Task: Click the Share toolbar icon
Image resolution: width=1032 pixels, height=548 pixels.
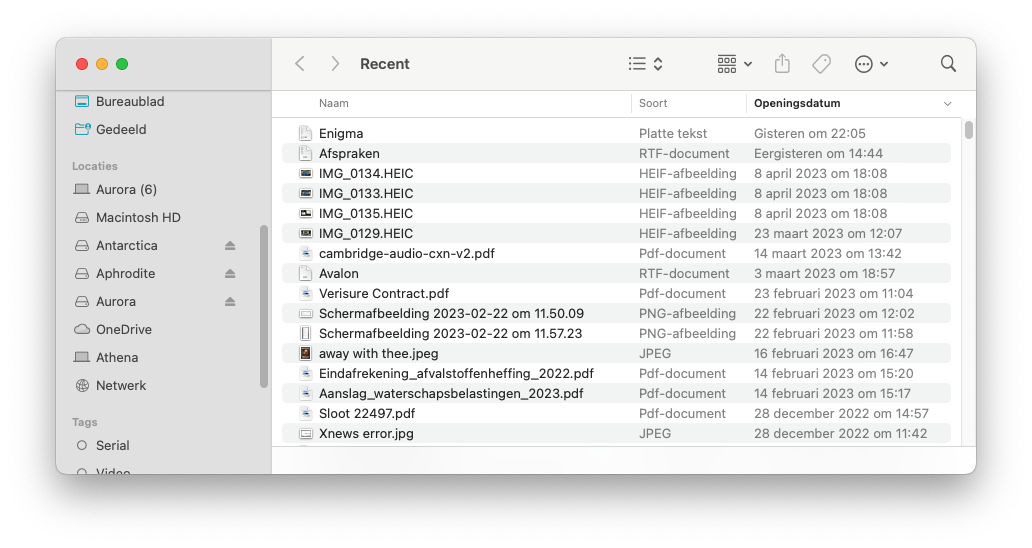Action: (x=782, y=64)
